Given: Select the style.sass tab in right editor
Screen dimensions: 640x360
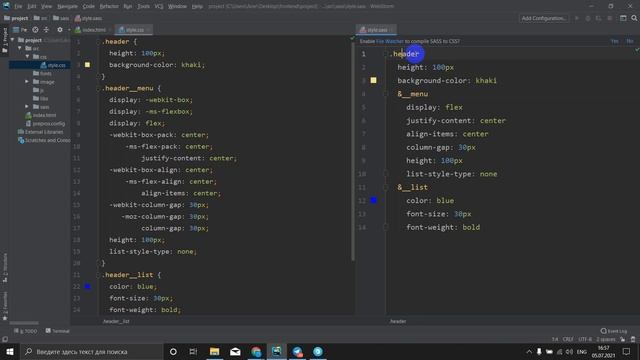Looking at the screenshot, I should click(x=376, y=30).
